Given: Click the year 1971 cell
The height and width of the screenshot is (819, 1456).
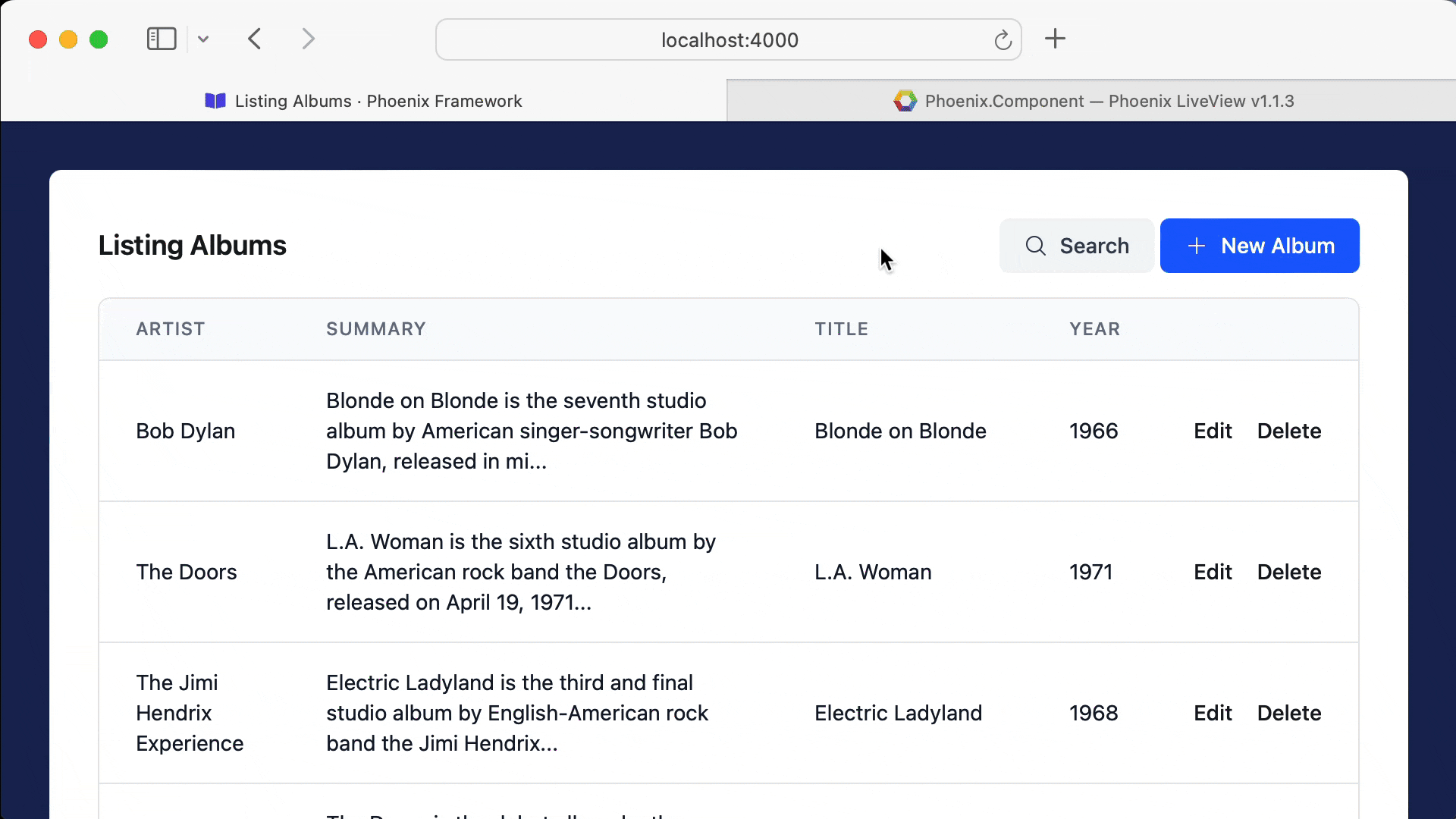Looking at the screenshot, I should coord(1090,572).
